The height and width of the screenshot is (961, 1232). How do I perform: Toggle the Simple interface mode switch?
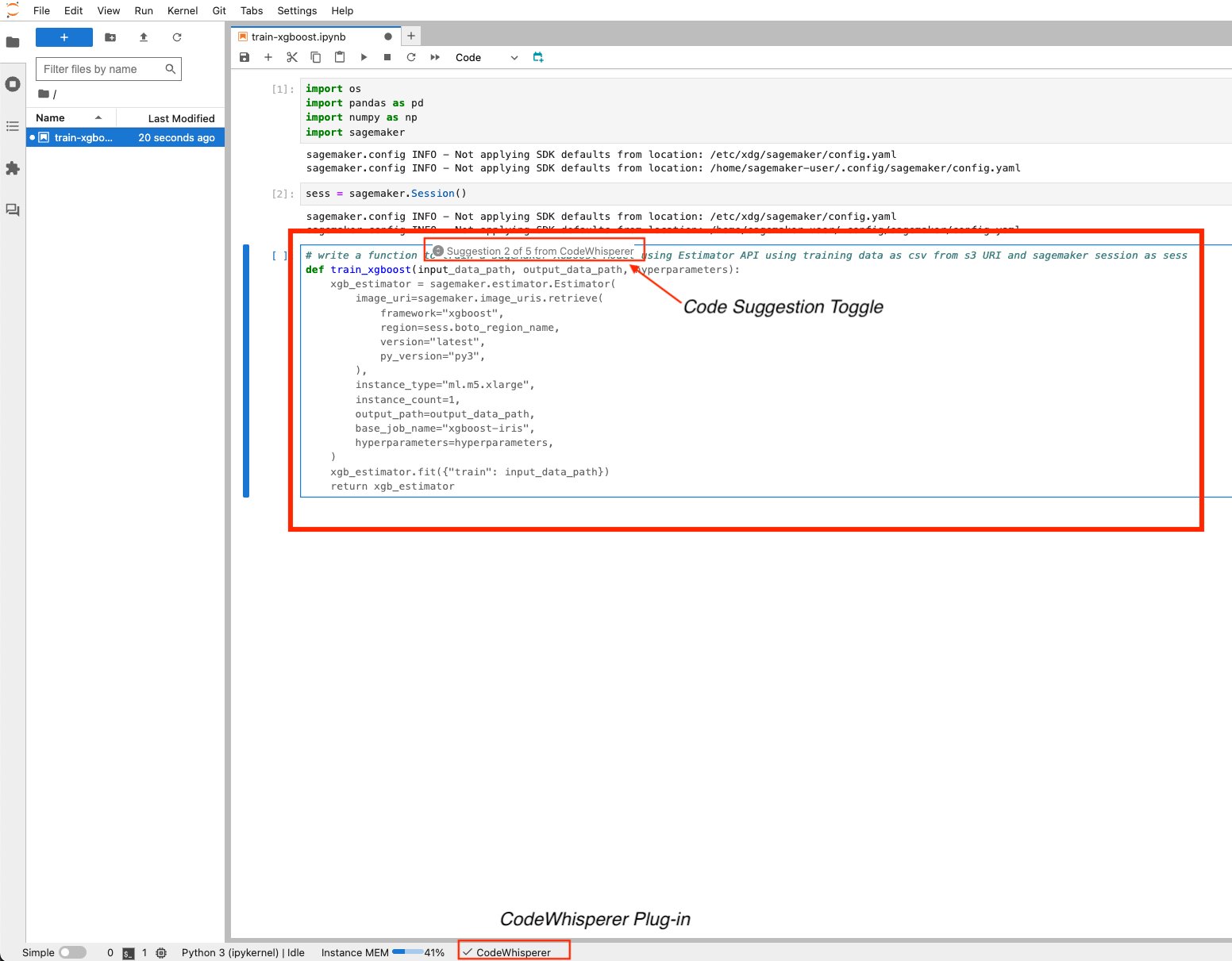tap(72, 952)
